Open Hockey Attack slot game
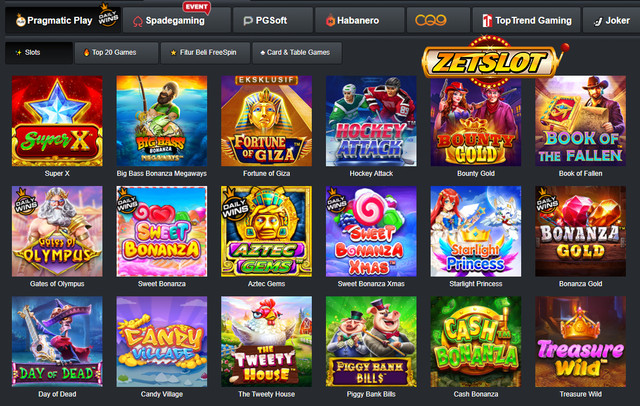The height and width of the screenshot is (406, 640). [x=371, y=121]
